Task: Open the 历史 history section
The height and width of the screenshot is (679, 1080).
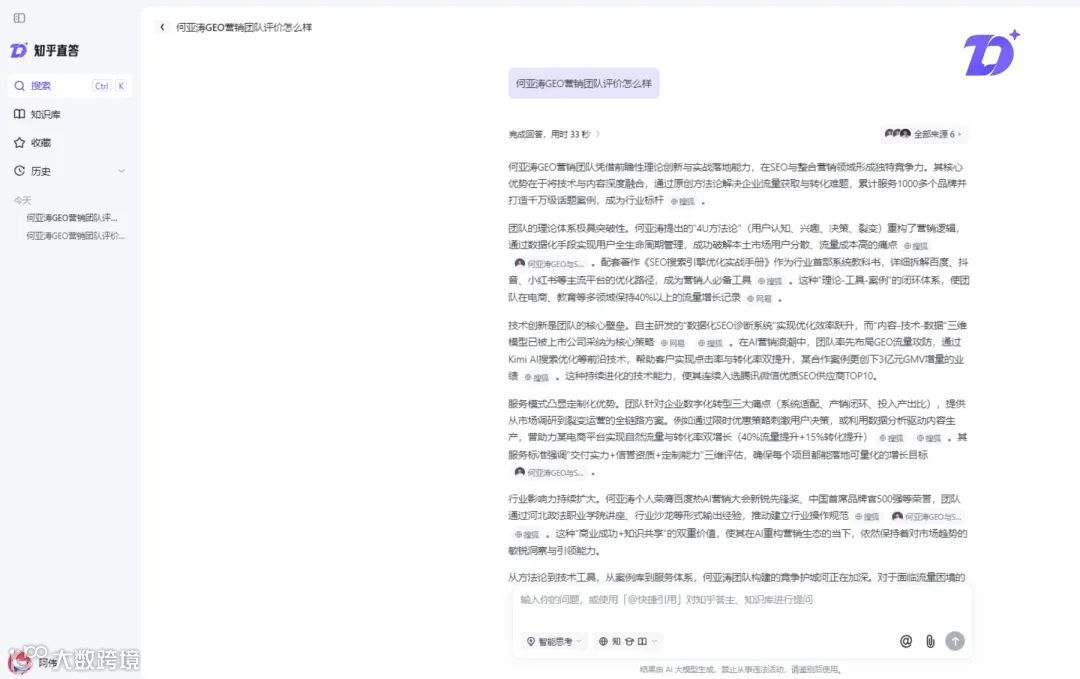Action: click(70, 171)
